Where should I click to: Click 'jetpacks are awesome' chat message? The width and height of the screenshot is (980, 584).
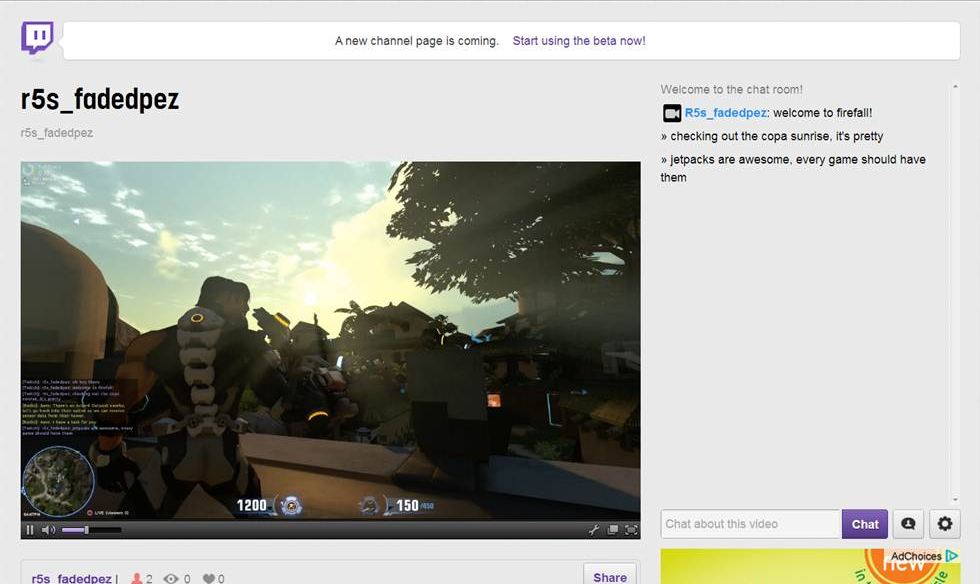(793, 168)
